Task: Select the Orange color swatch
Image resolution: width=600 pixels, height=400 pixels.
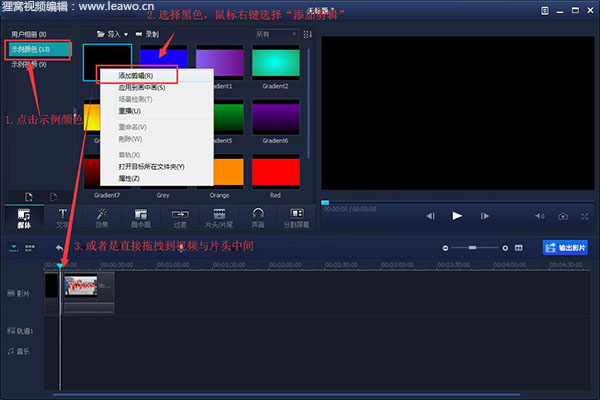Action: (228, 172)
